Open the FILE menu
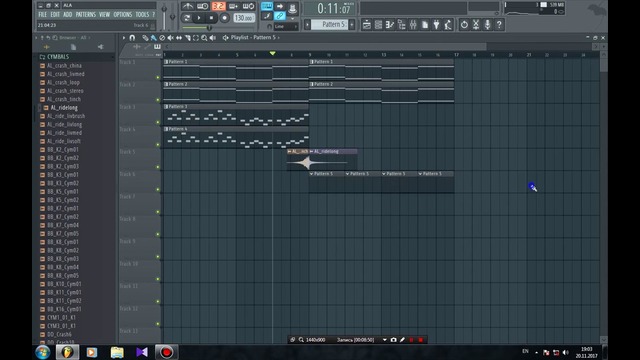Viewport: 640px width, 360px height. click(42, 15)
